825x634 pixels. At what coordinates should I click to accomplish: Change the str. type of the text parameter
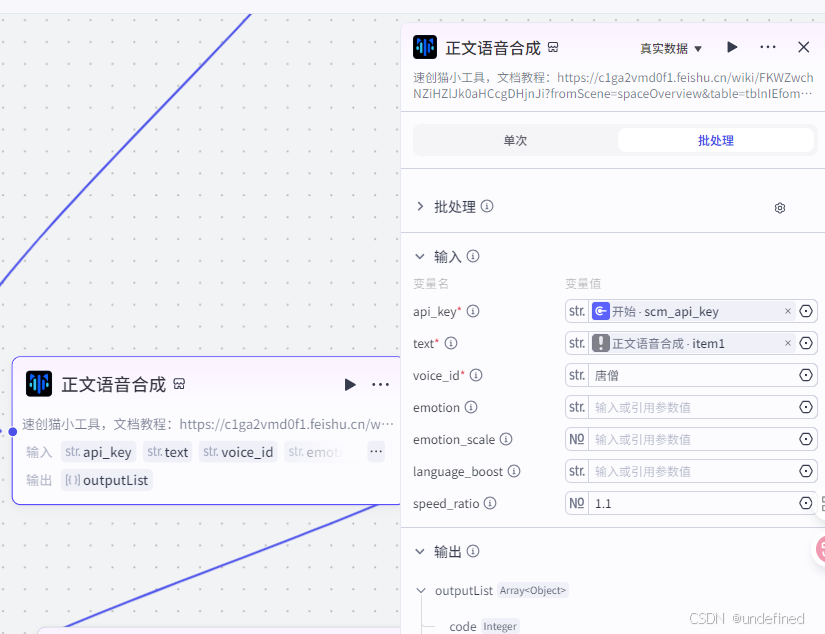pyautogui.click(x=577, y=344)
